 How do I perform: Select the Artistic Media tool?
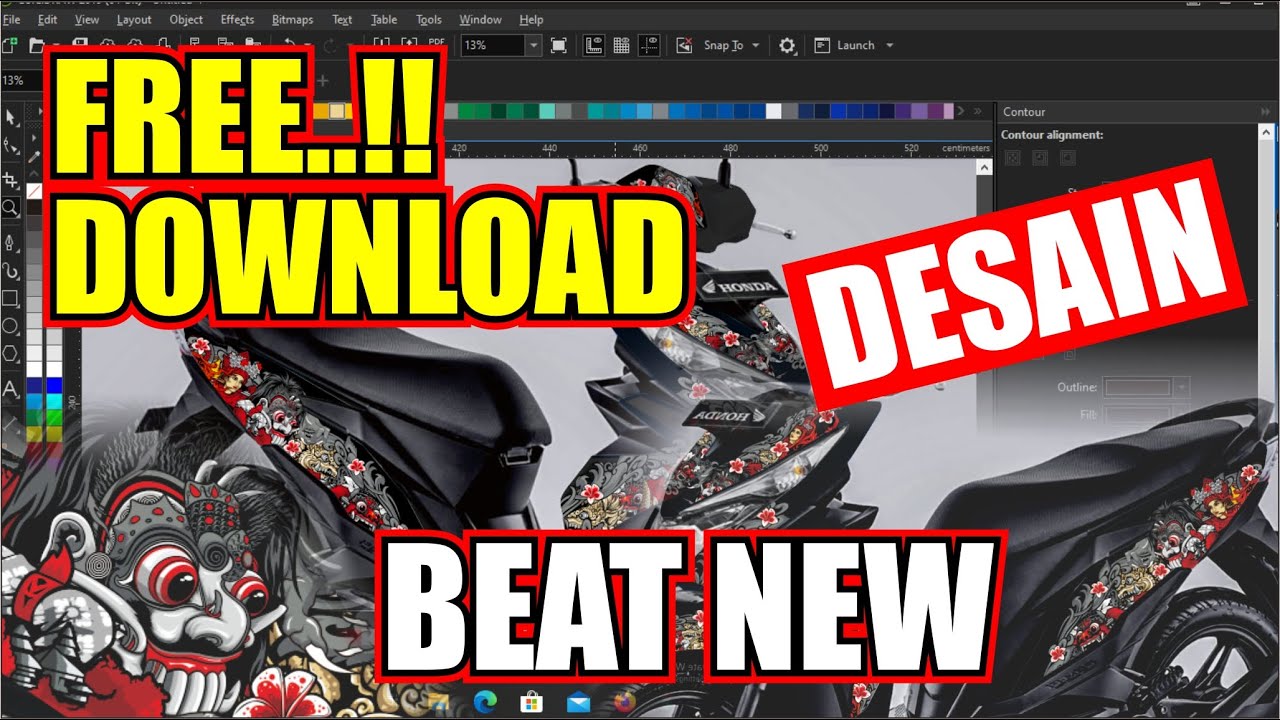coord(11,270)
